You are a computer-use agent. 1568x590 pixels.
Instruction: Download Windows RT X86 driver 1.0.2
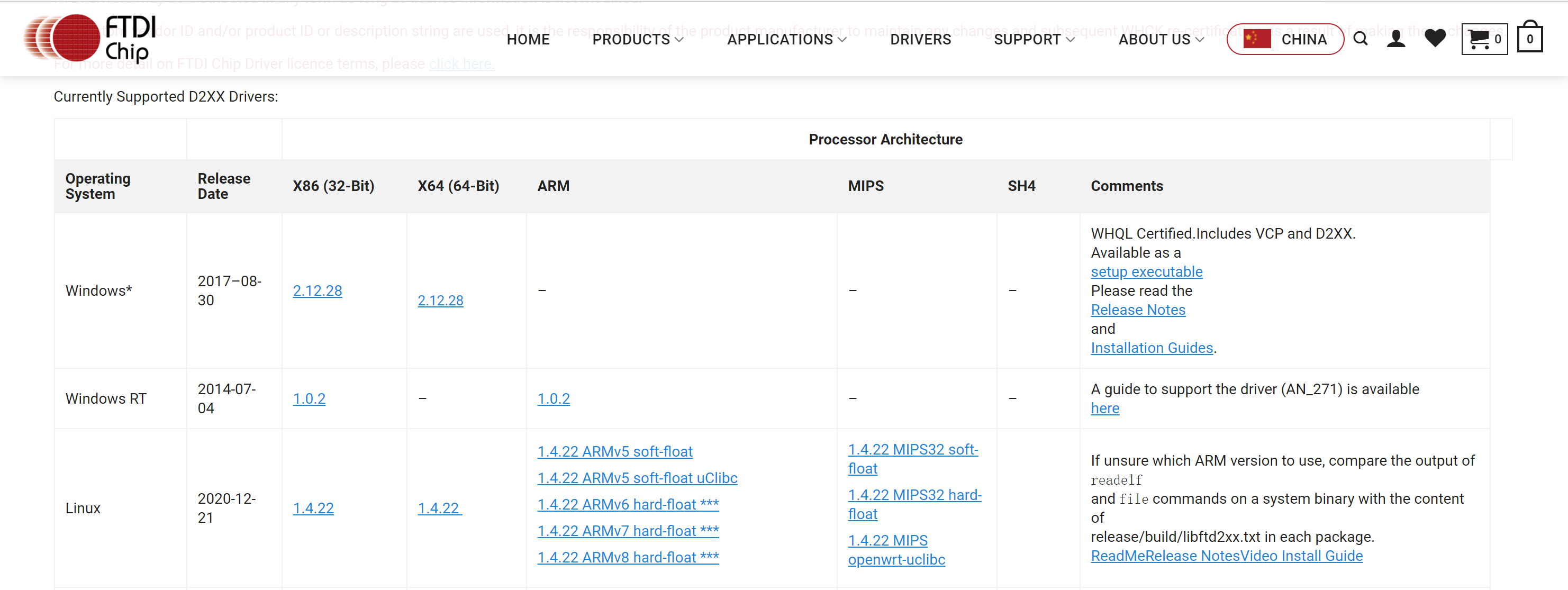[x=309, y=399]
